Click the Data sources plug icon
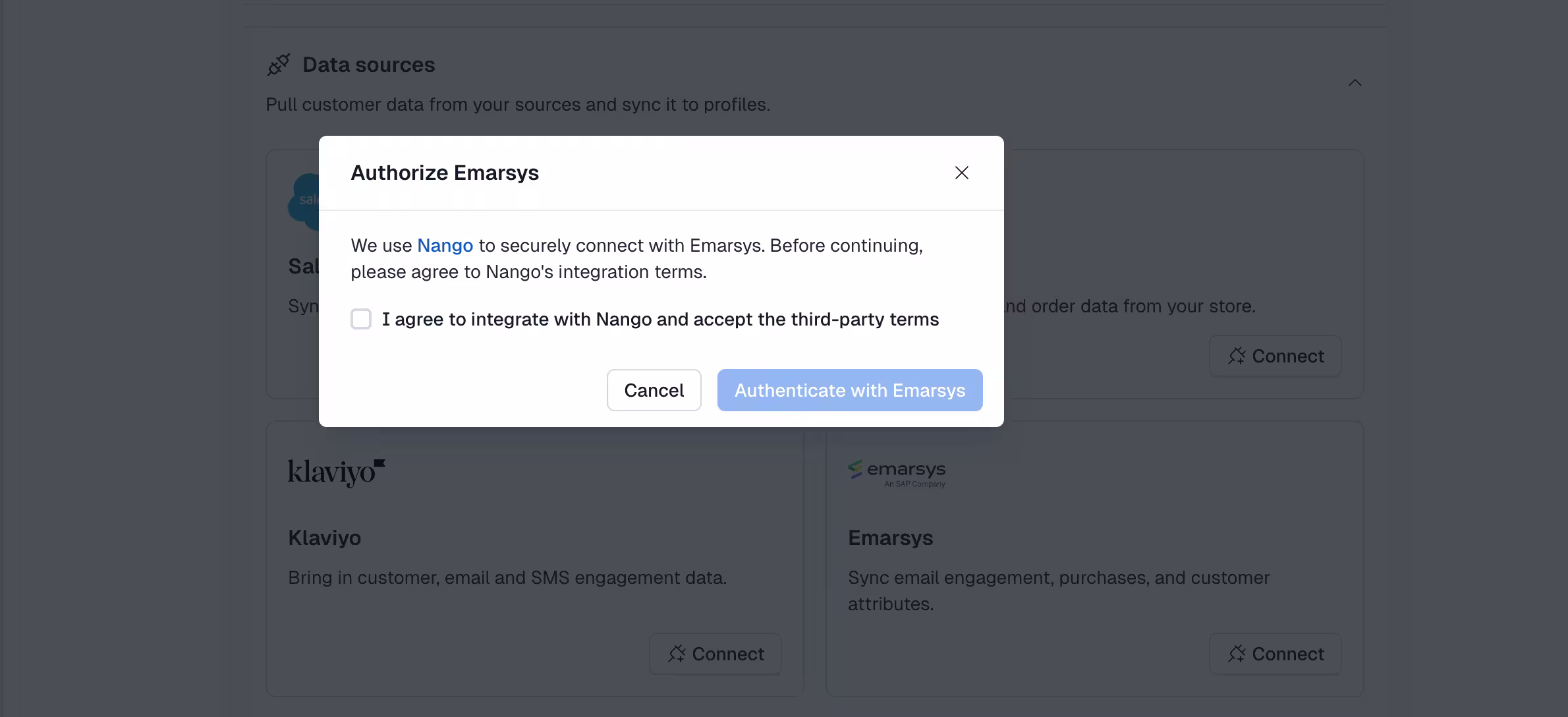Viewport: 1568px width, 717px height. (278, 65)
